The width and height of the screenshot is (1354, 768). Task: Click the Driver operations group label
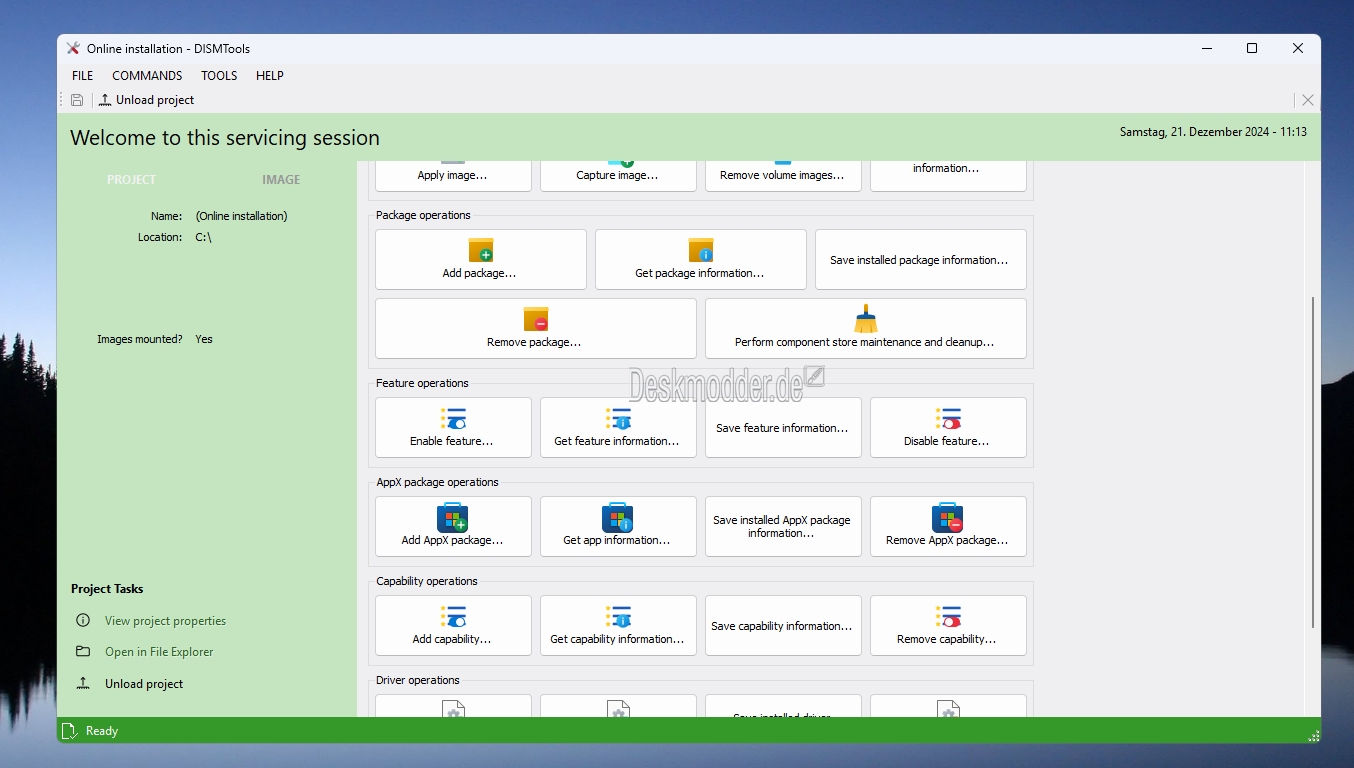tap(418, 680)
